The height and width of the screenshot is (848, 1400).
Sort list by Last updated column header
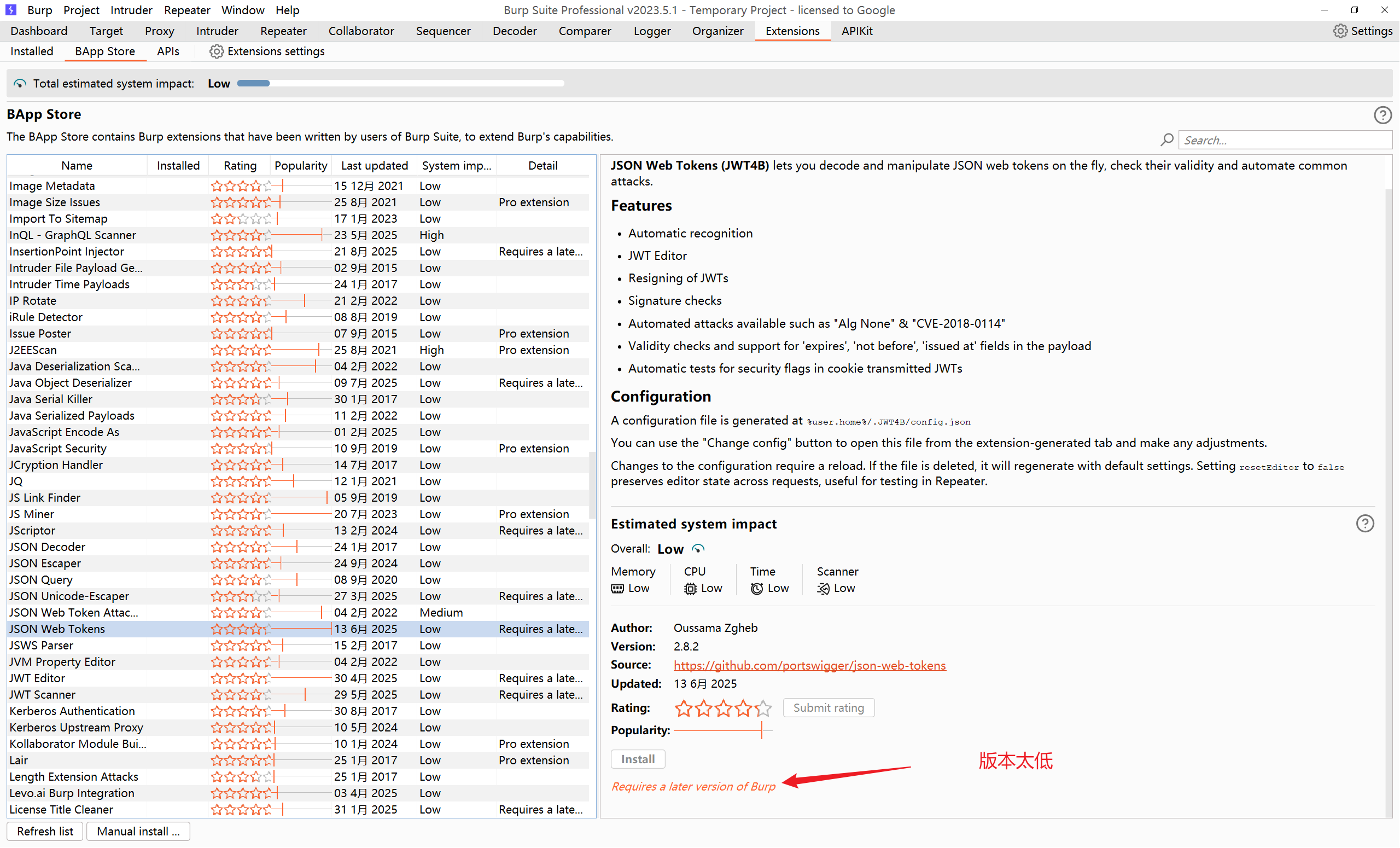tap(374, 165)
